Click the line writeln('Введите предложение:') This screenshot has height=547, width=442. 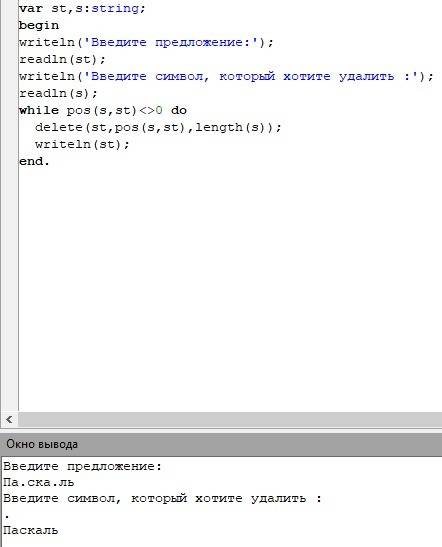146,42
